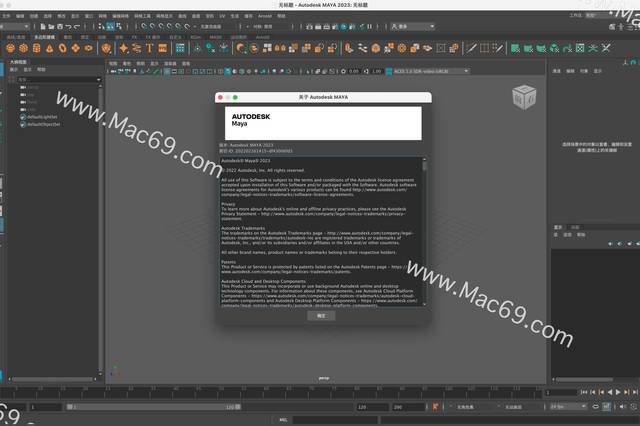Toggle the highlighted icon beside the loop playback control
This screenshot has height=426, width=640.
[x=606, y=407]
